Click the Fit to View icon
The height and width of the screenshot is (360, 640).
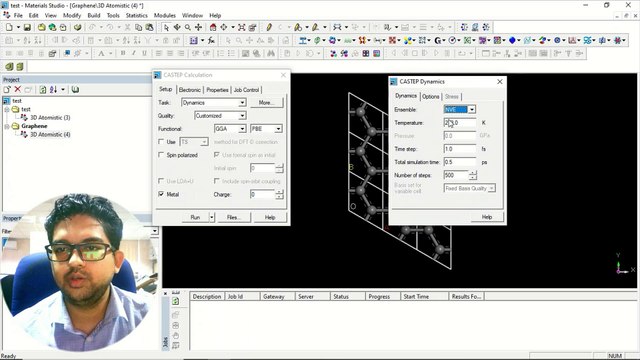tap(242, 27)
